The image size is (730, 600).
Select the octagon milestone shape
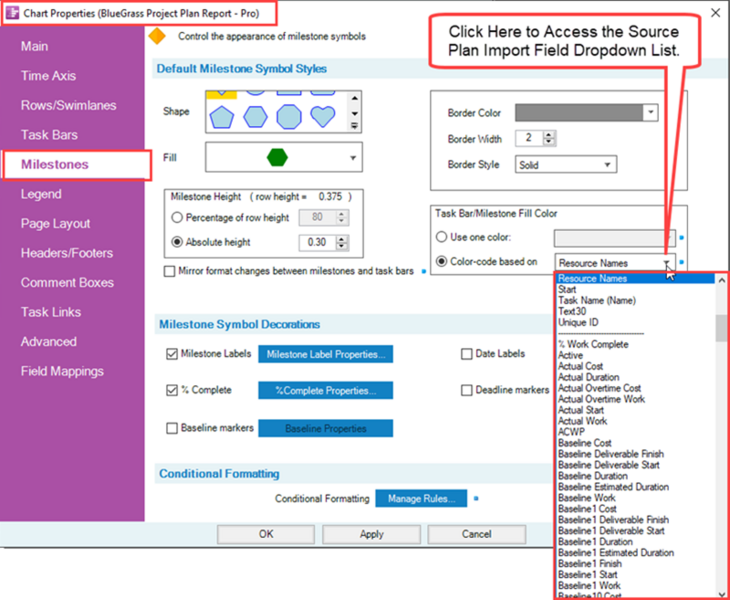click(x=289, y=117)
